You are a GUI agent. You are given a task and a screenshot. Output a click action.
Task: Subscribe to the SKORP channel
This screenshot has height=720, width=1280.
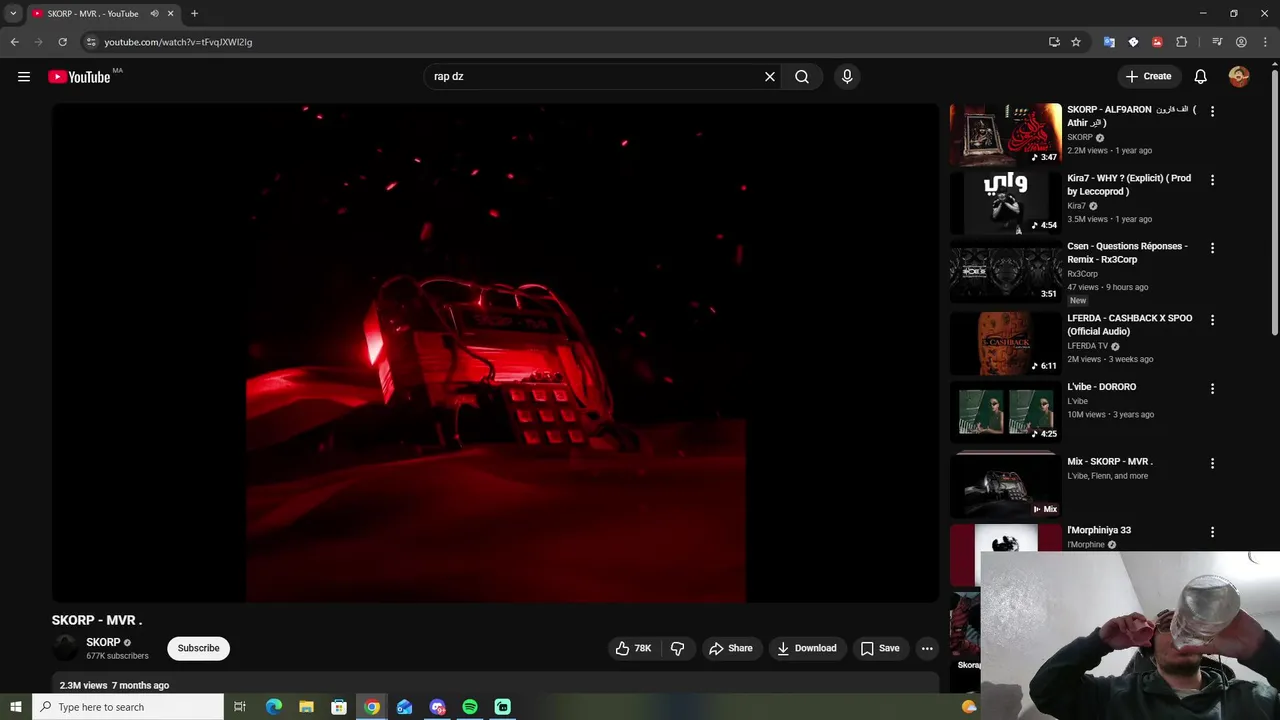[x=199, y=648]
